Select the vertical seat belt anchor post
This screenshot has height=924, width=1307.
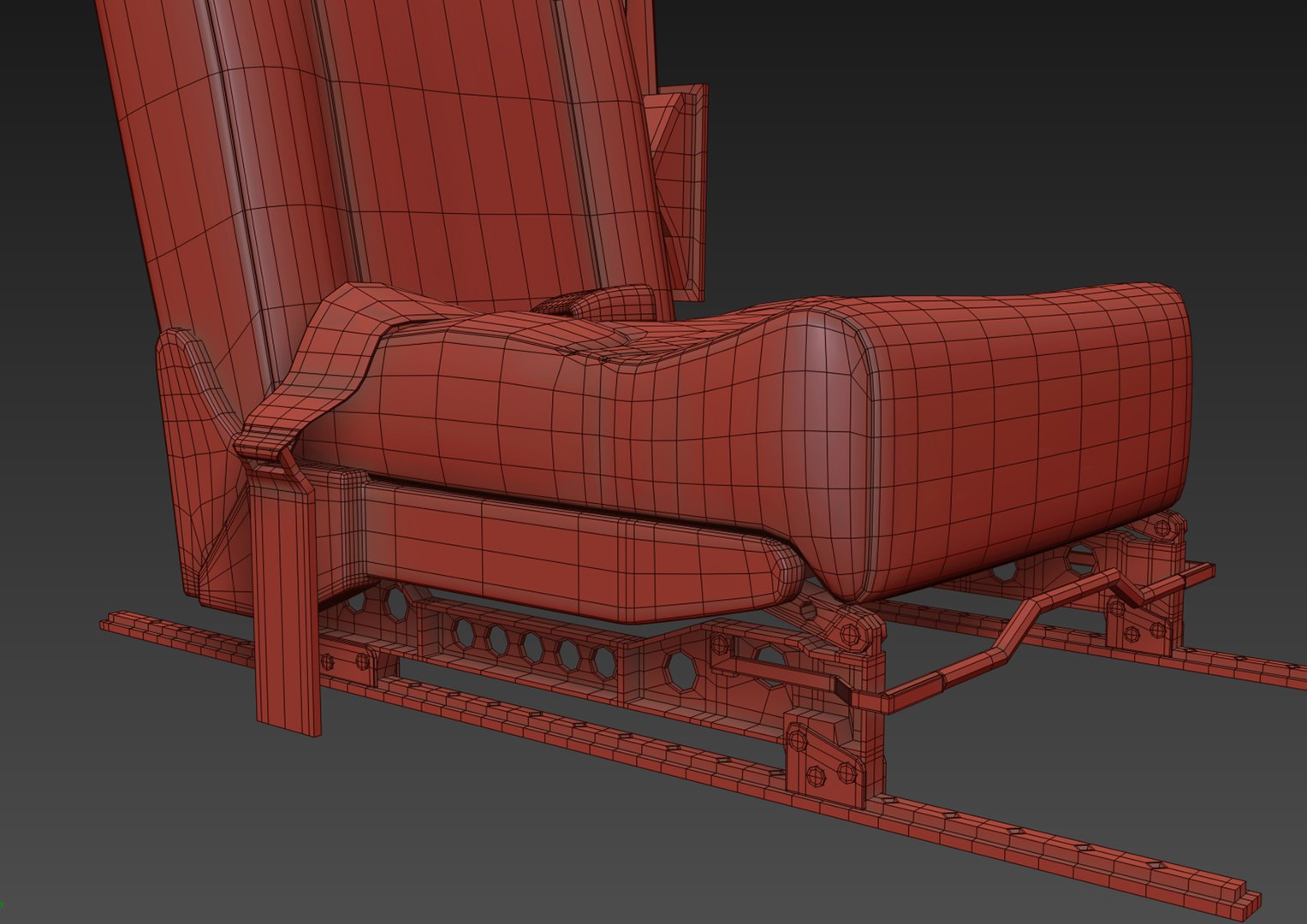point(287,599)
